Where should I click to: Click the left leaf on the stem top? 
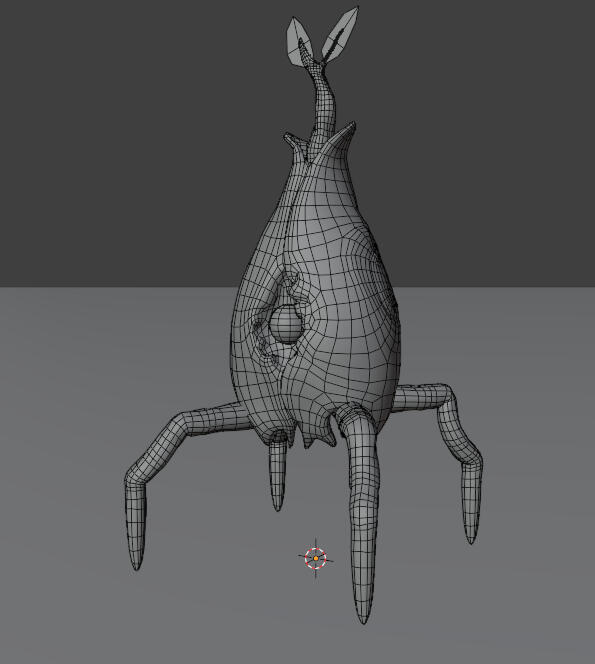[x=299, y=42]
